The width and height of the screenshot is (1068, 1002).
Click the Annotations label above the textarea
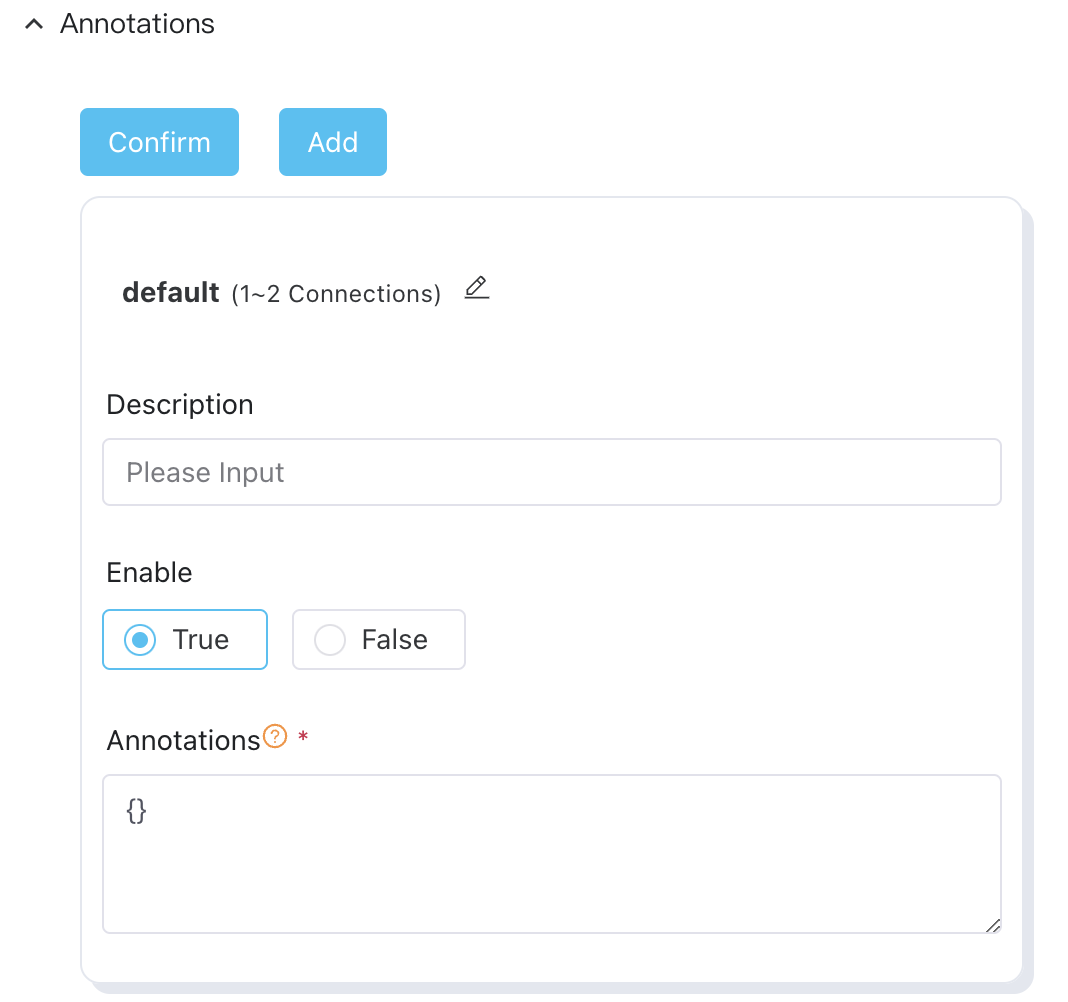pyautogui.click(x=183, y=741)
